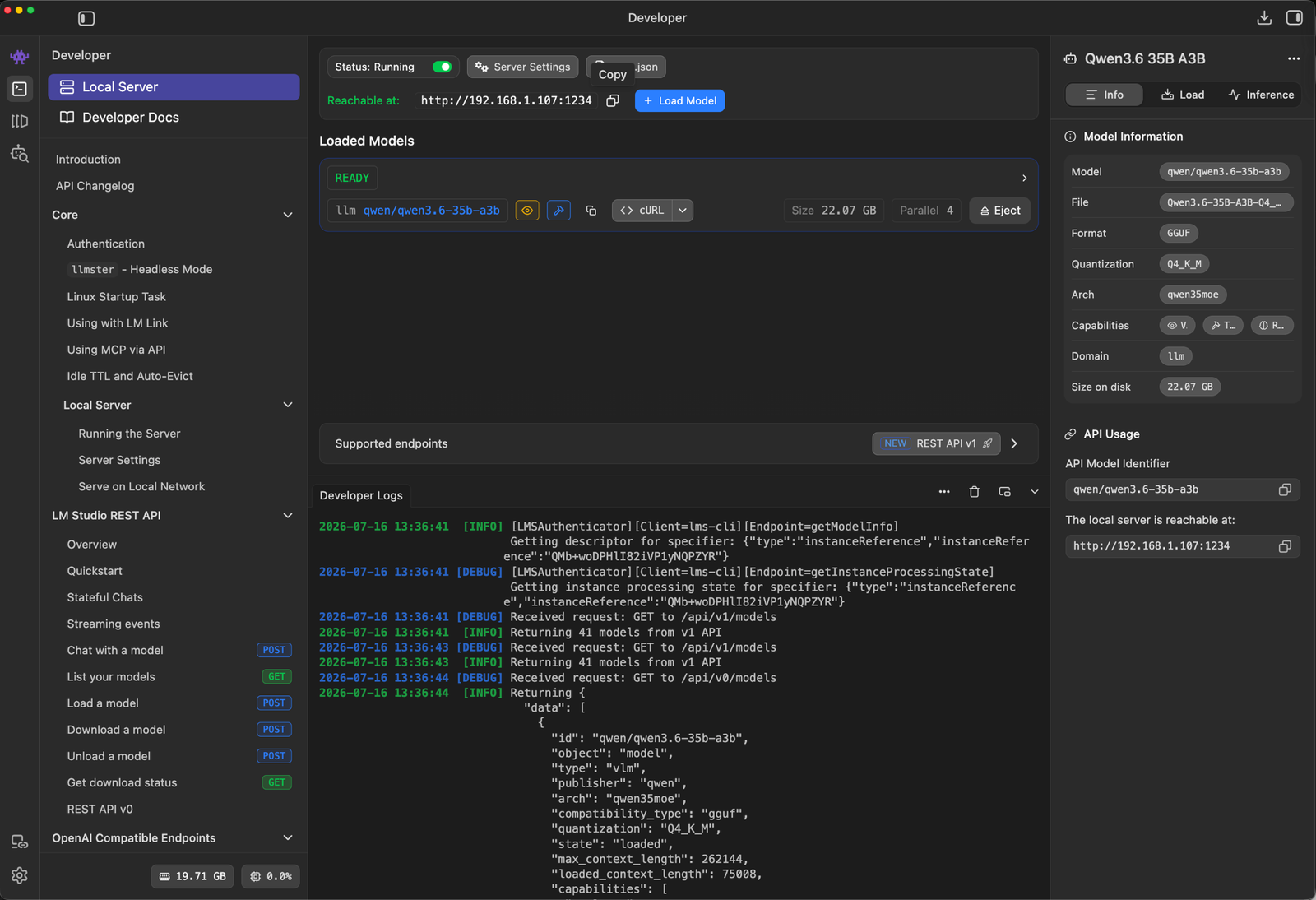
Task: Copy the local server URL field
Action: pyautogui.click(x=1285, y=546)
